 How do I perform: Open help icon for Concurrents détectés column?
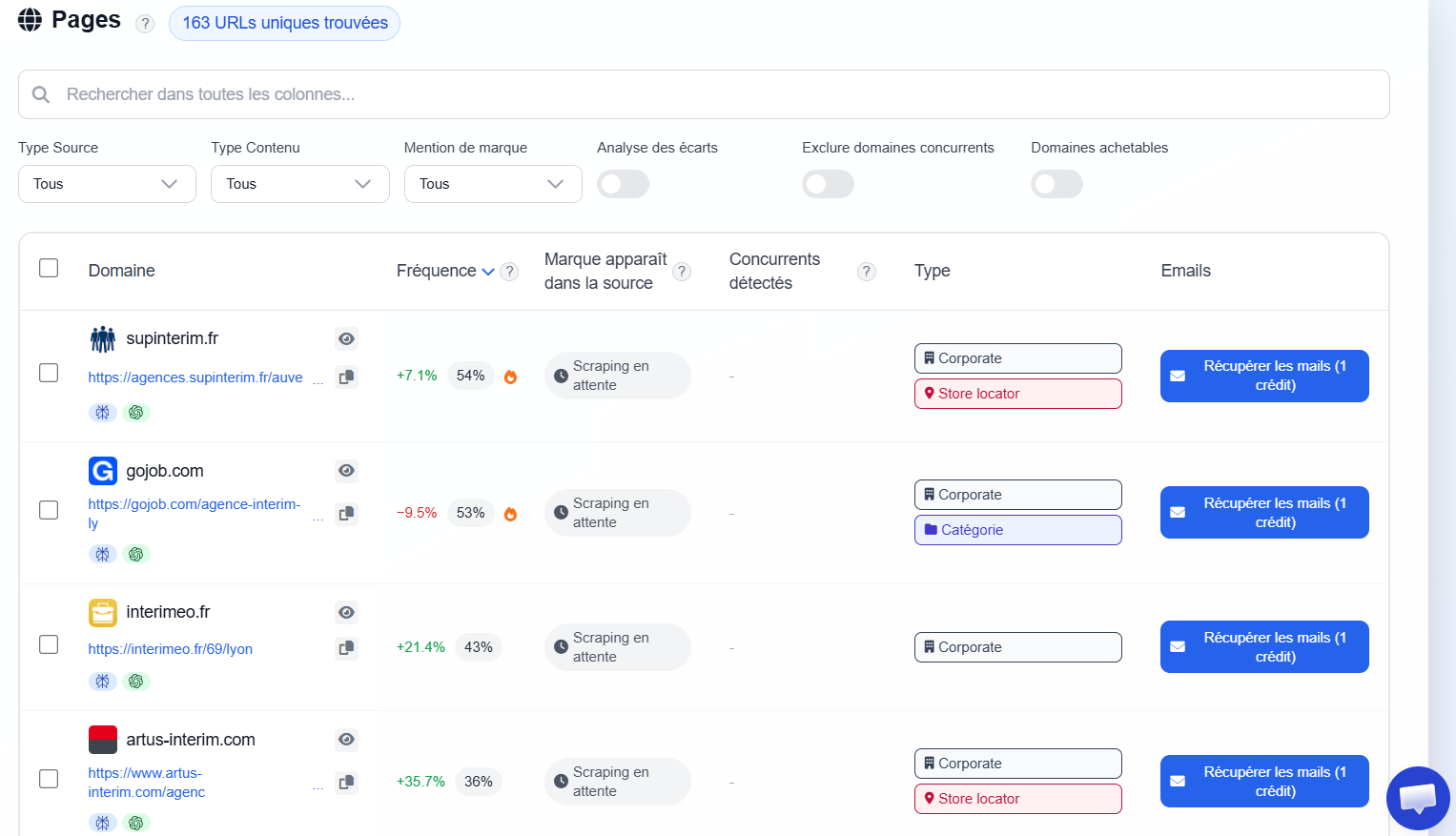click(867, 272)
